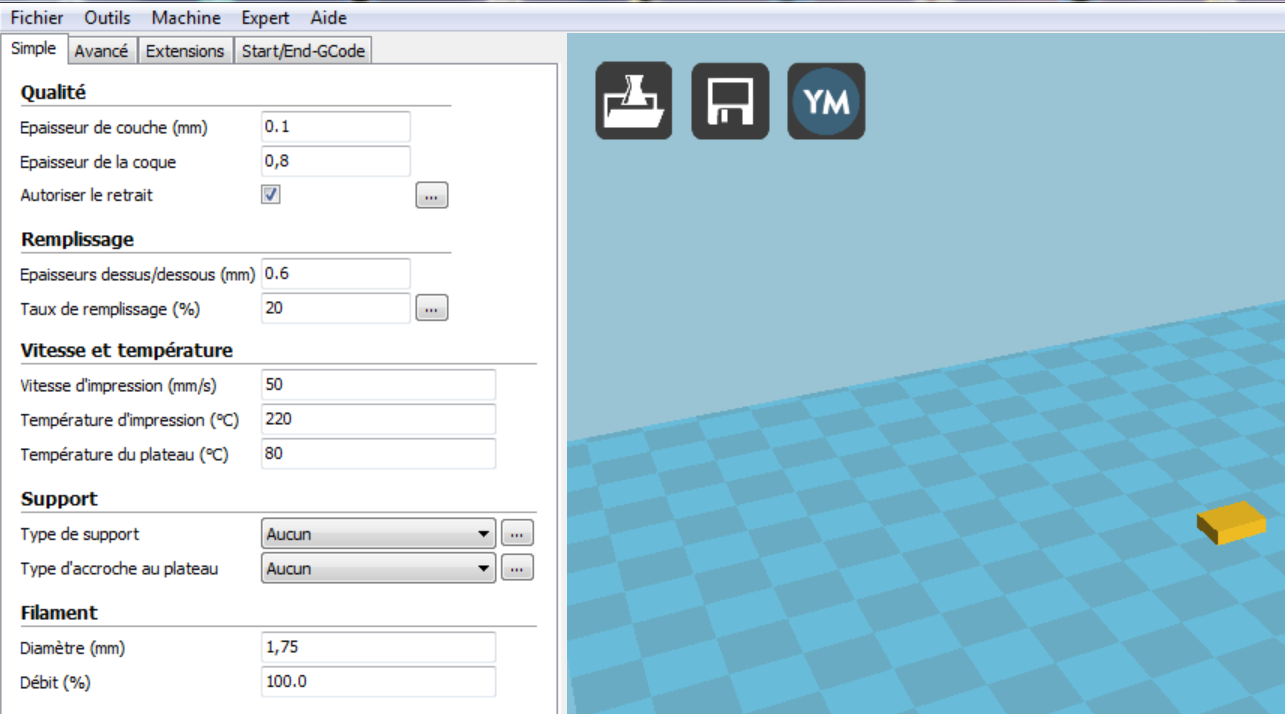Click the Save toolpath floppy icon

coord(730,101)
